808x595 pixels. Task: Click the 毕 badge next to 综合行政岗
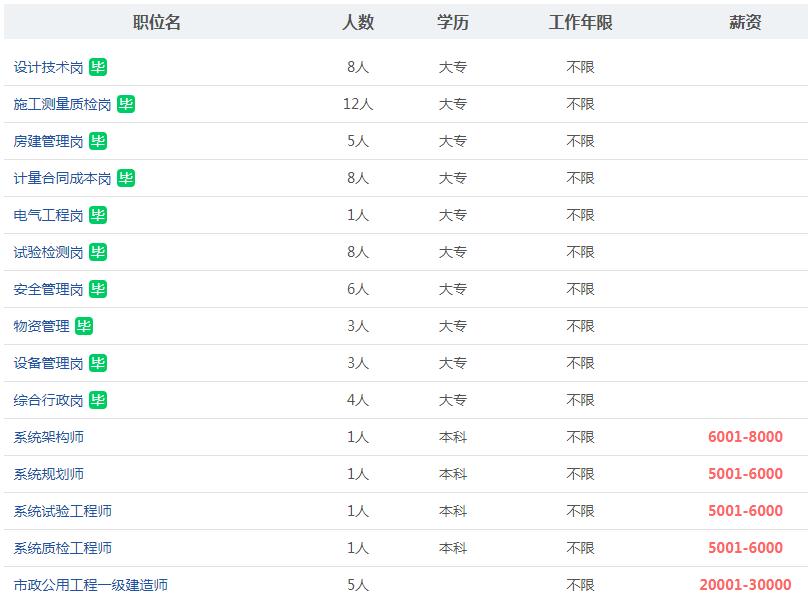pos(97,402)
